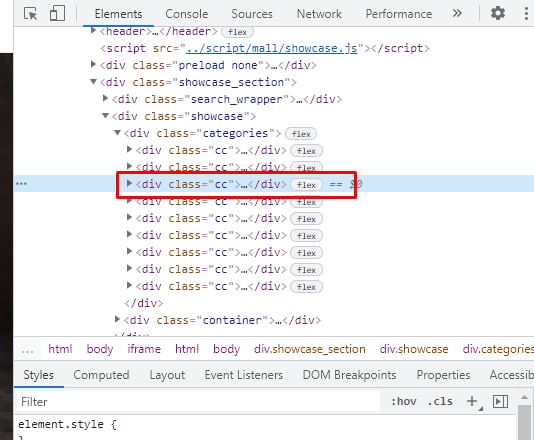Expand the highlighted cc div with == $0
The height and width of the screenshot is (440, 534).
pos(129,184)
